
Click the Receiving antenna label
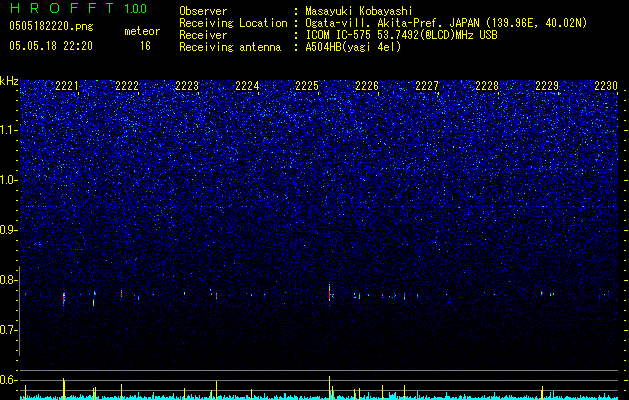pyautogui.click(x=230, y=47)
